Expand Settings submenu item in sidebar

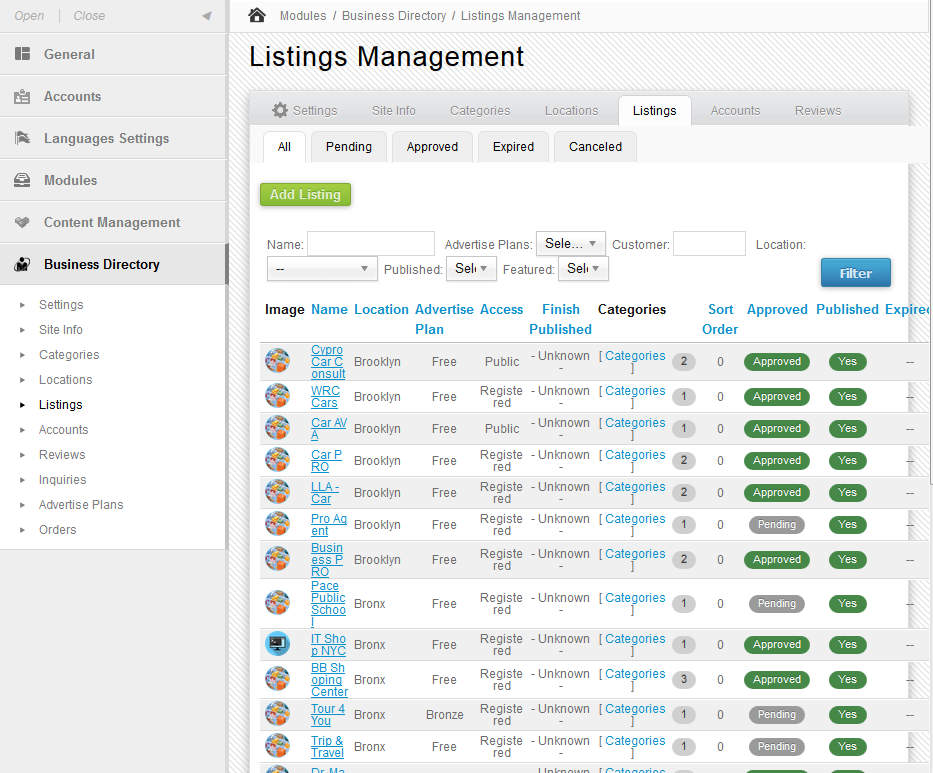[x=61, y=304]
